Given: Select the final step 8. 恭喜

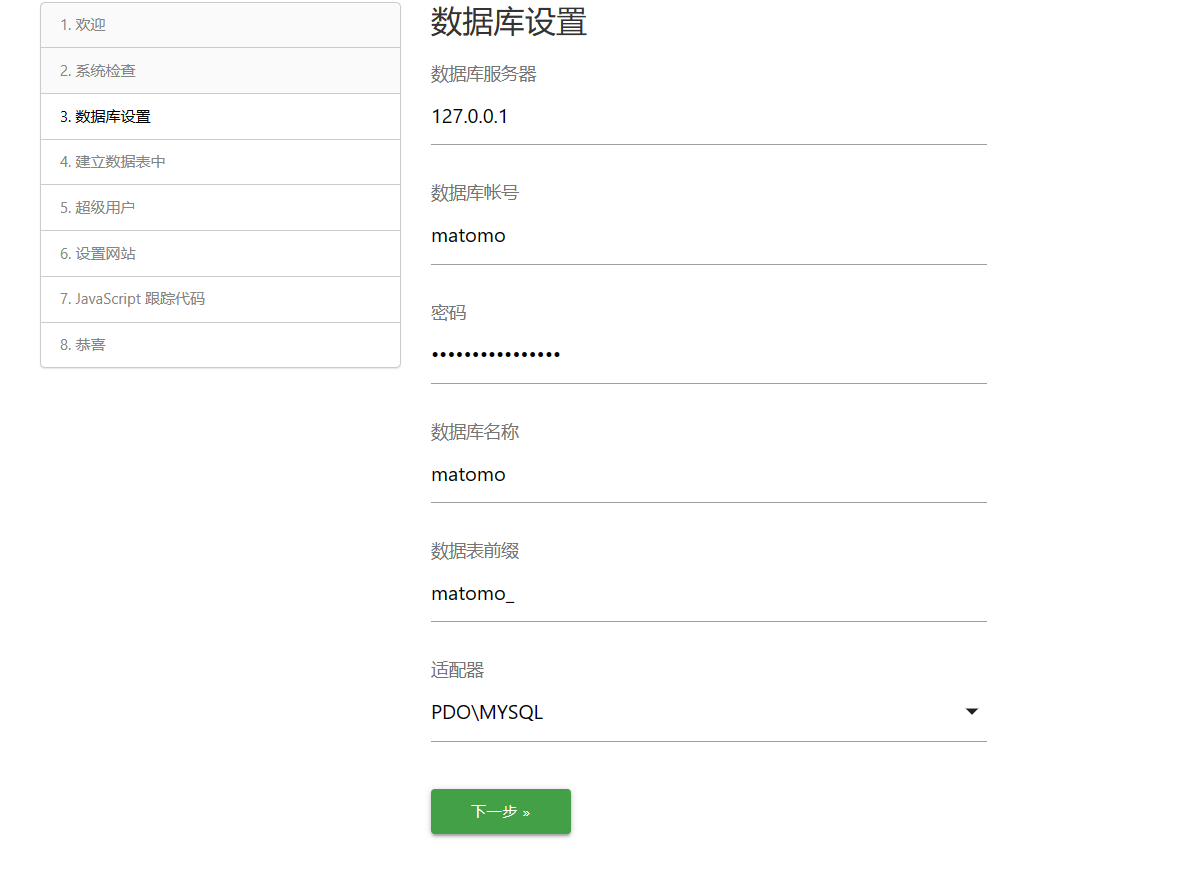Looking at the screenshot, I should (220, 345).
